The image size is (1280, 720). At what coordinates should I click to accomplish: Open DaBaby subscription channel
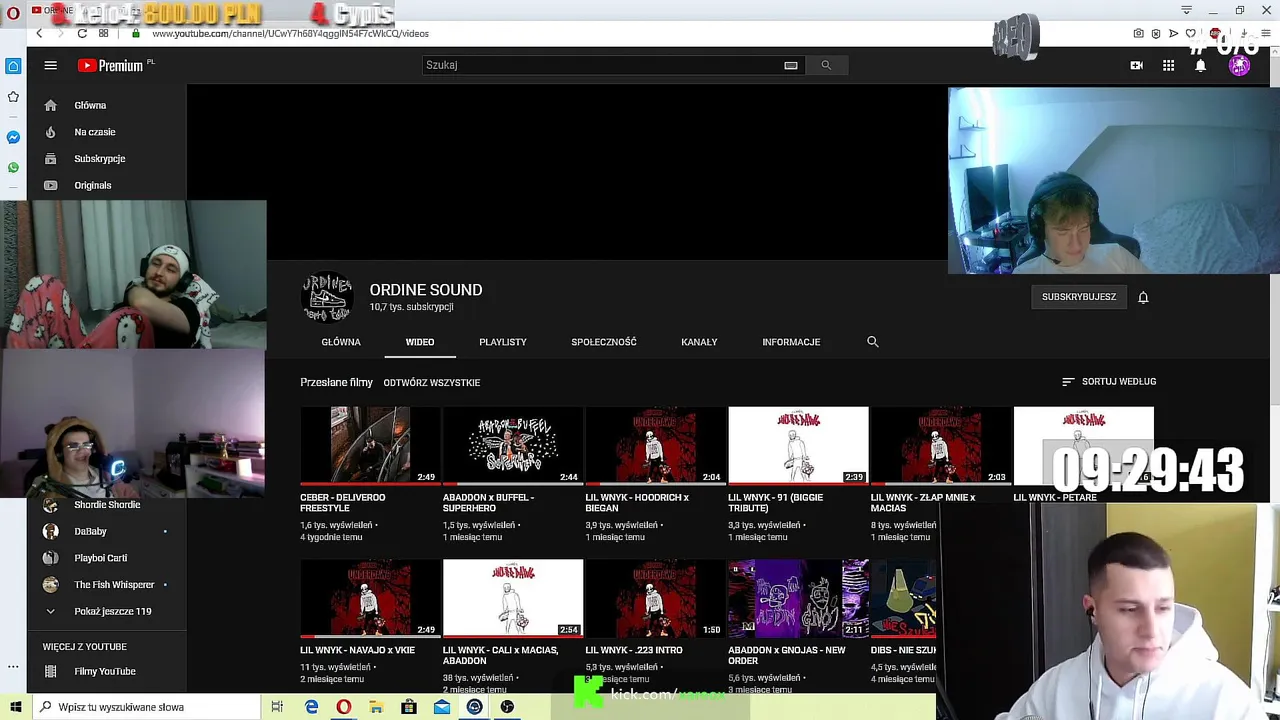click(x=106, y=531)
